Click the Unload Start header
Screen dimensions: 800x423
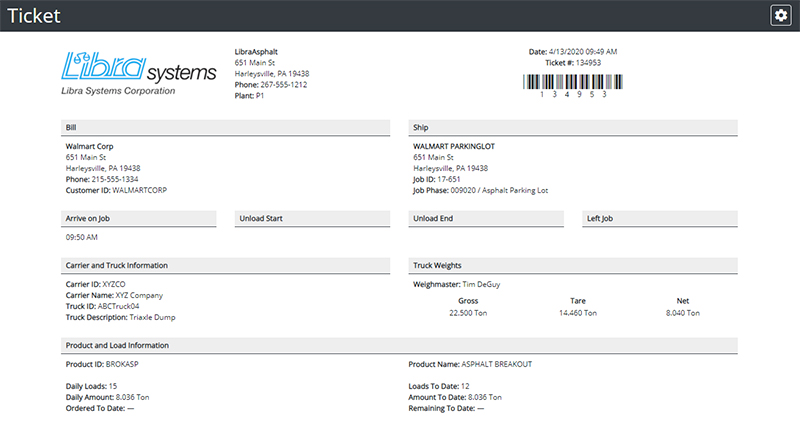pos(312,218)
